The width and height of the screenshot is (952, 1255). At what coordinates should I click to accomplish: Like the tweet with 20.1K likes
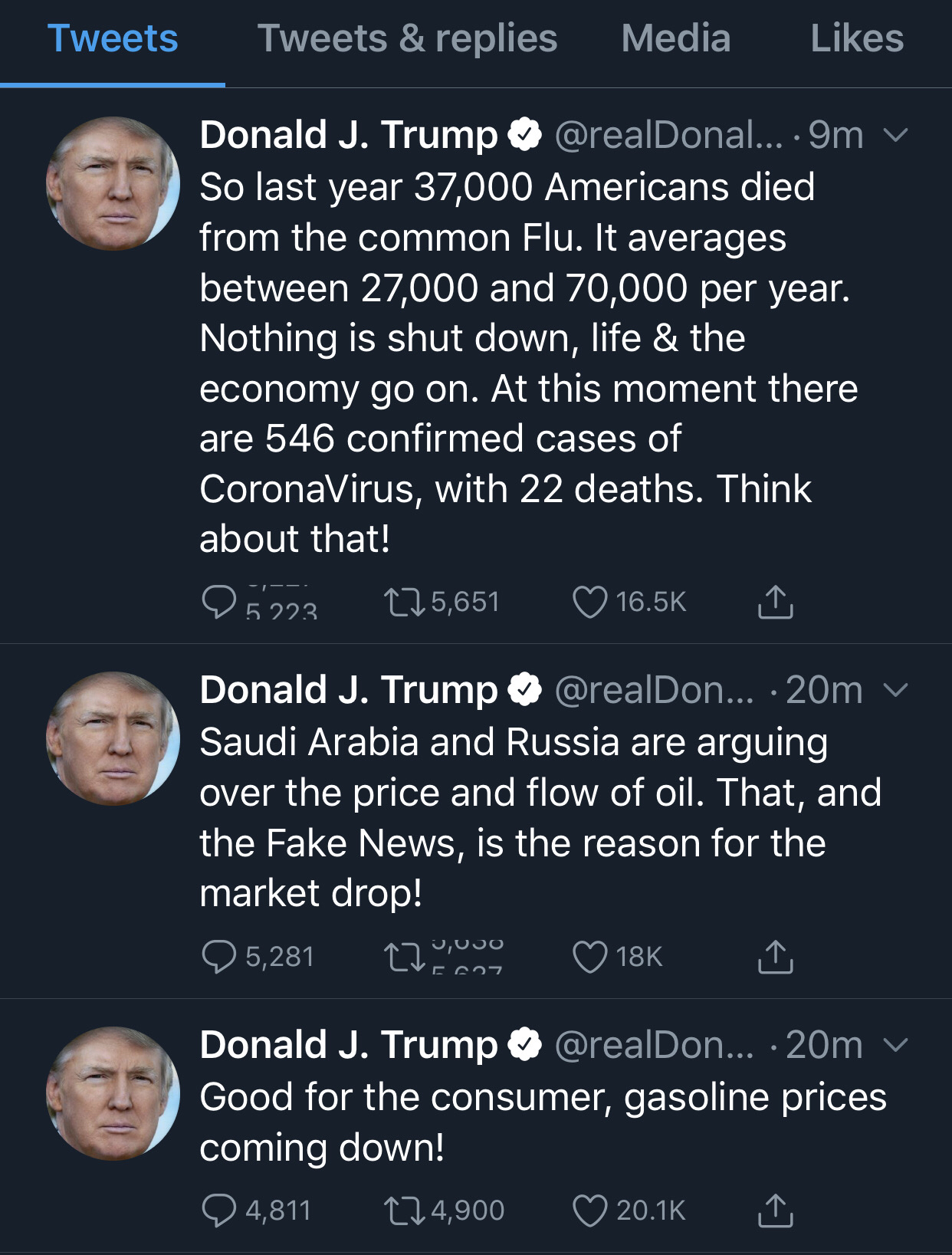coord(589,1211)
